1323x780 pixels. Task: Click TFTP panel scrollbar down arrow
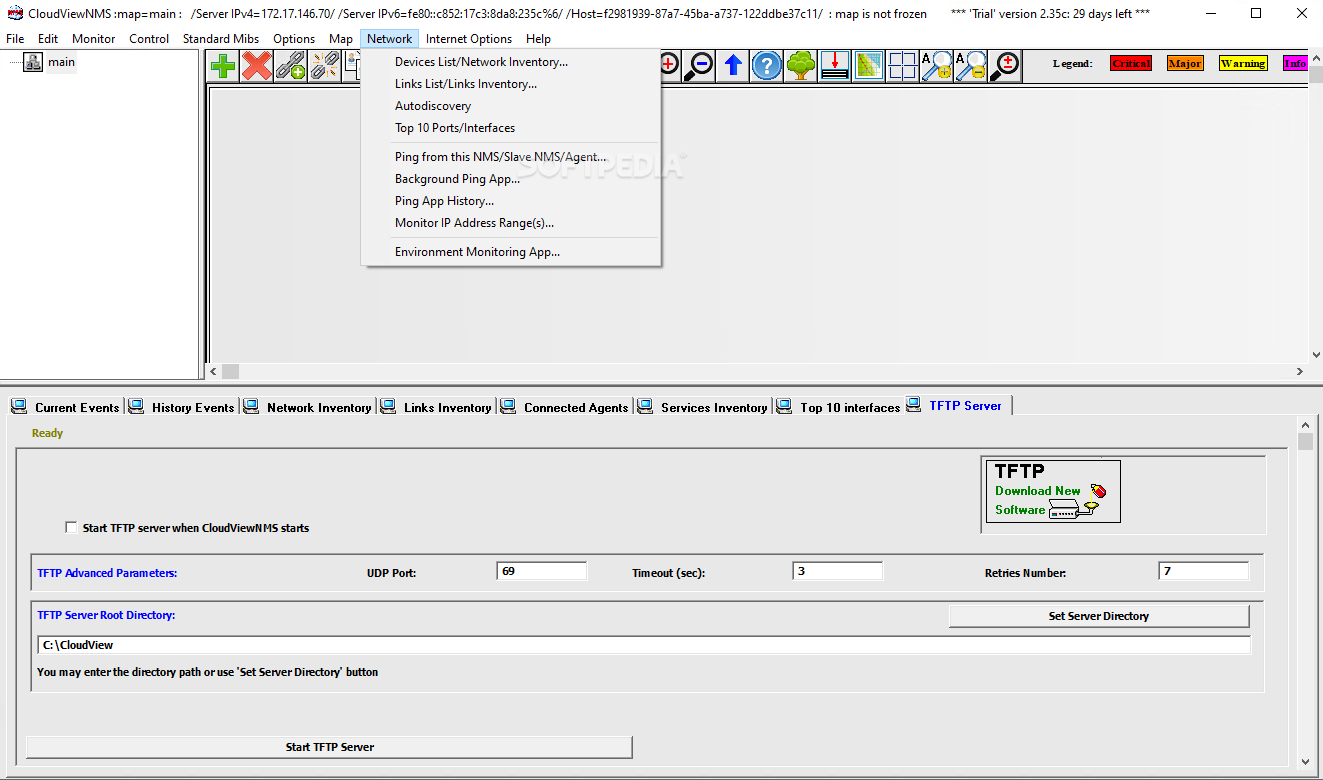1304,761
